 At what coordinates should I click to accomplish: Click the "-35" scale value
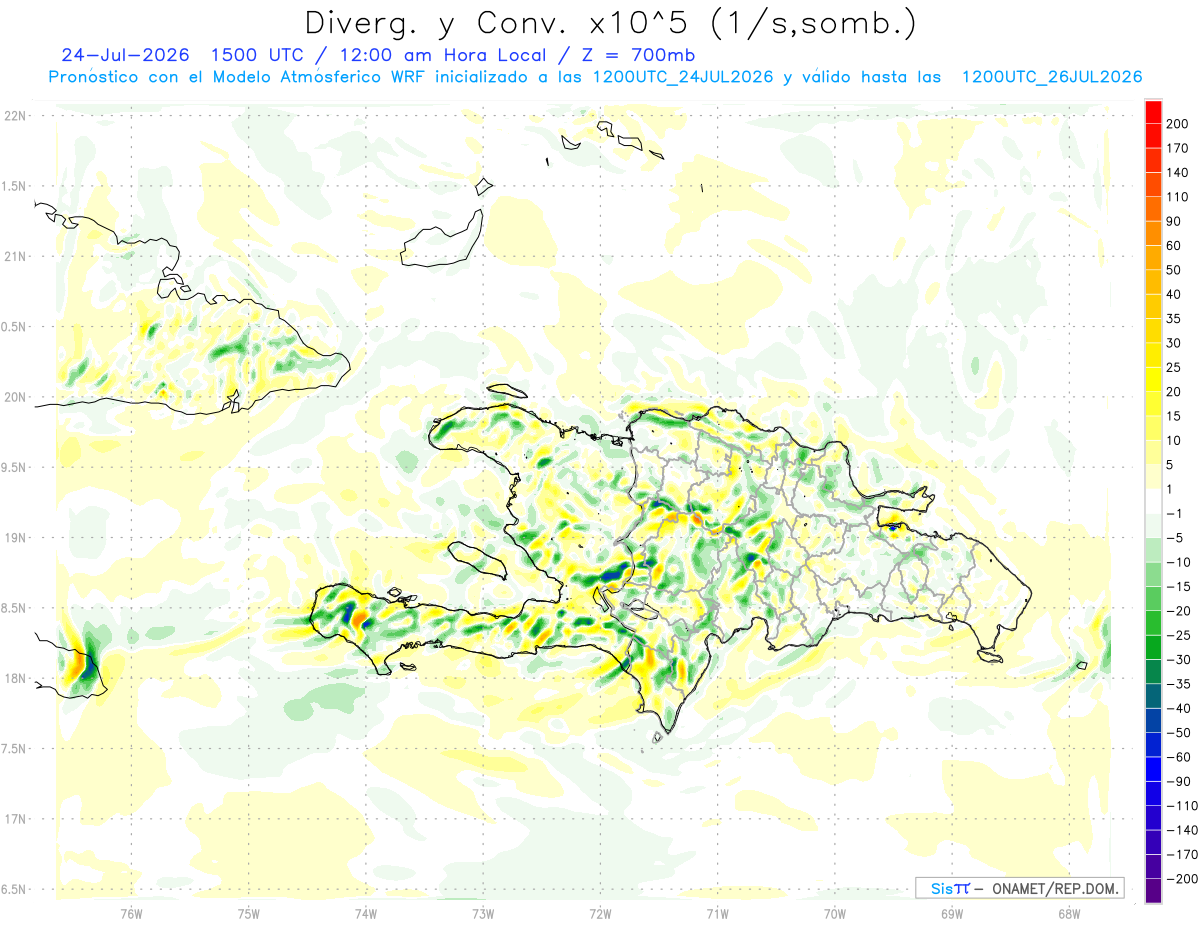point(1177,684)
